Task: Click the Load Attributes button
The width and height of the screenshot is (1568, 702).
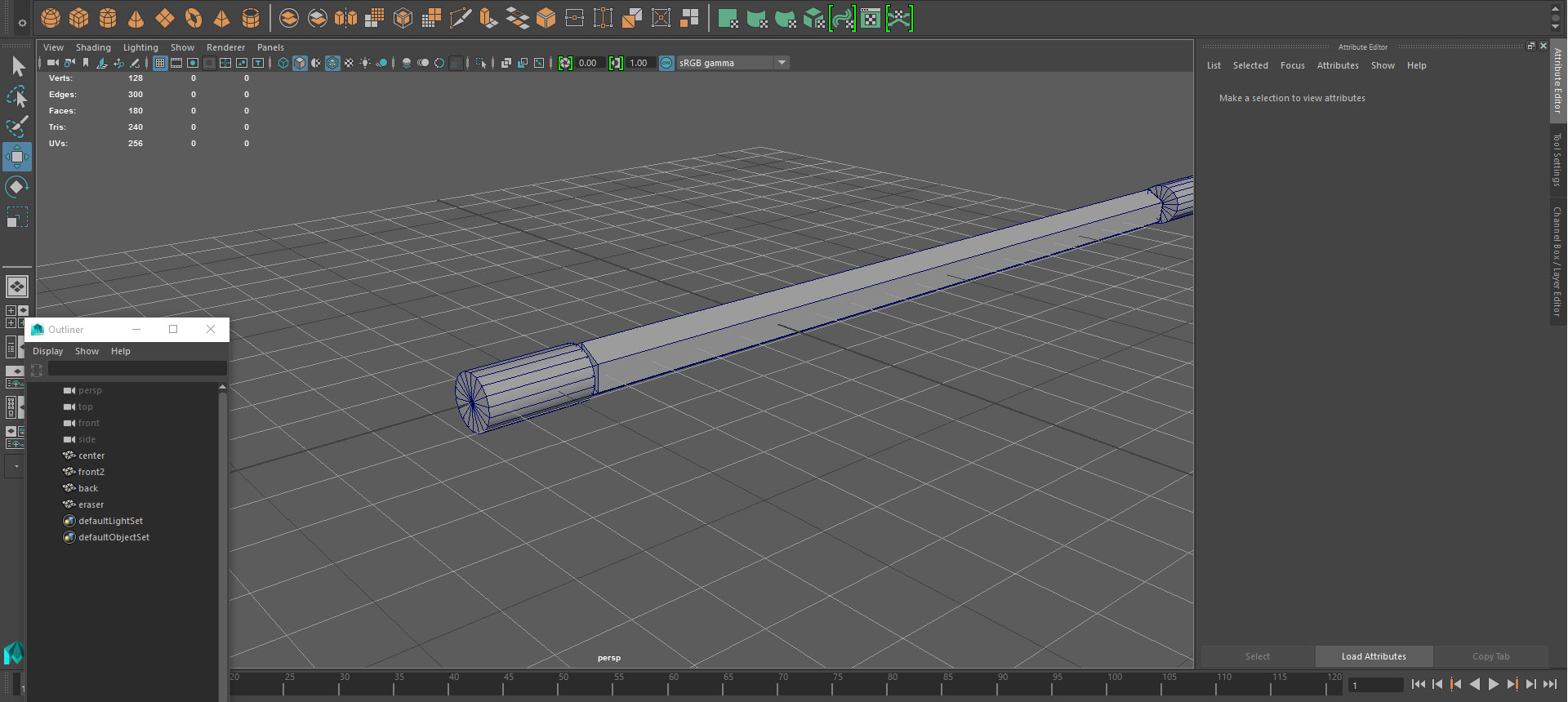Action: click(1374, 656)
